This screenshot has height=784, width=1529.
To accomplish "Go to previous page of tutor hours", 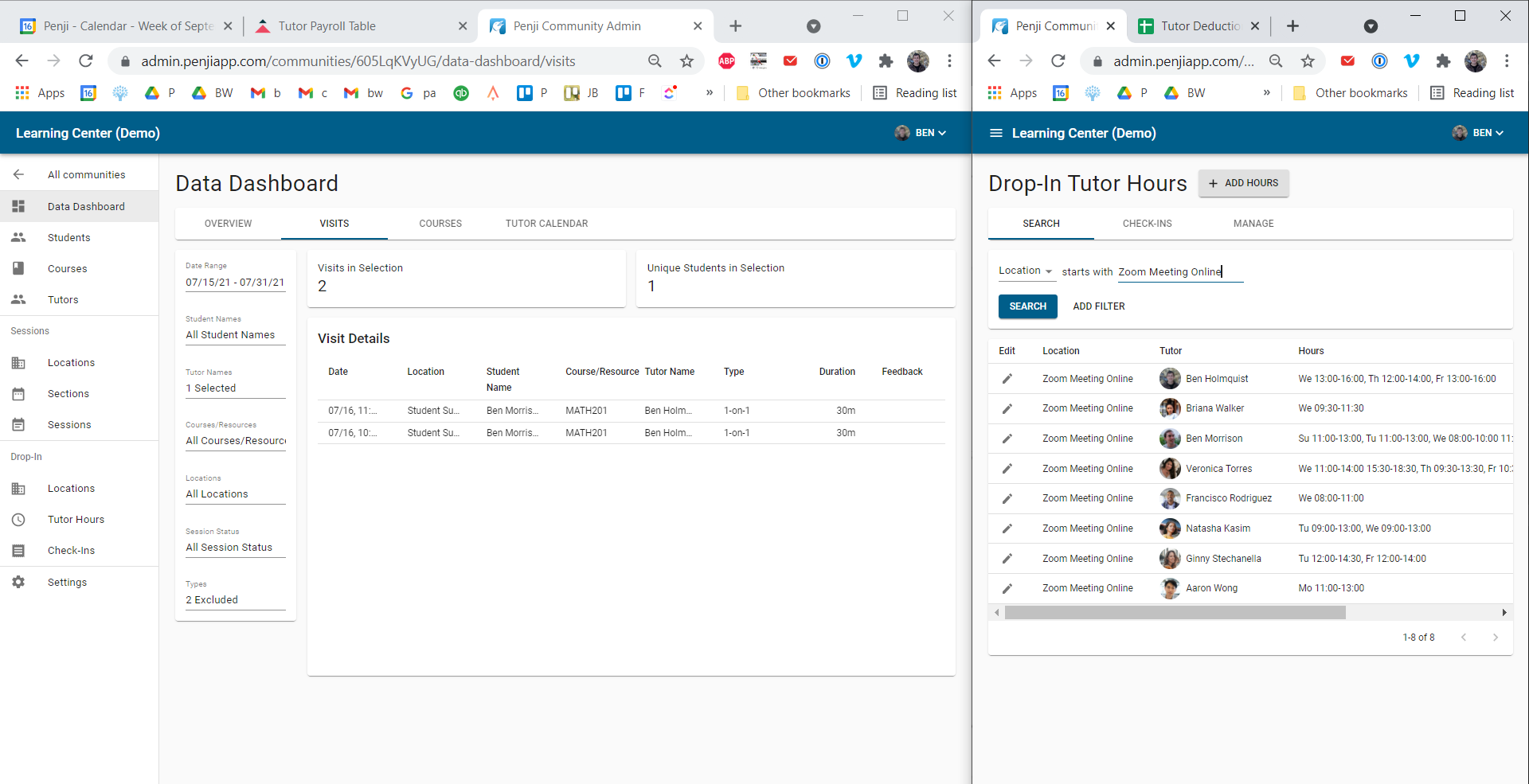I will coord(1464,638).
